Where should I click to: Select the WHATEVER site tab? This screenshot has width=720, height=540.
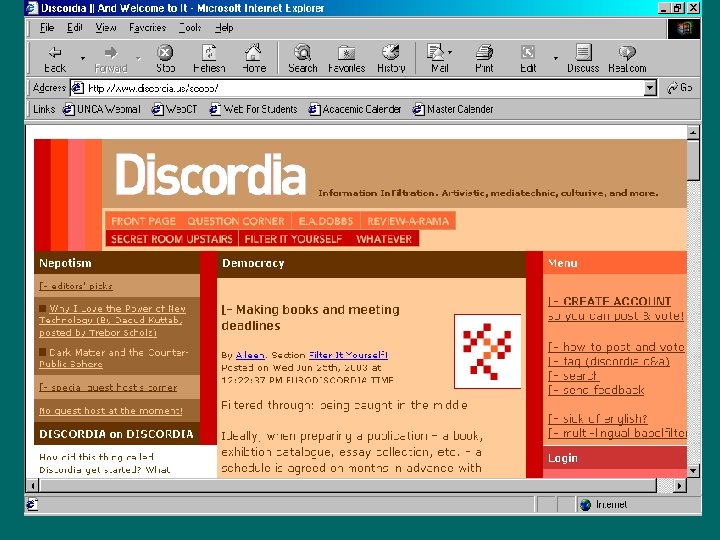pos(384,239)
